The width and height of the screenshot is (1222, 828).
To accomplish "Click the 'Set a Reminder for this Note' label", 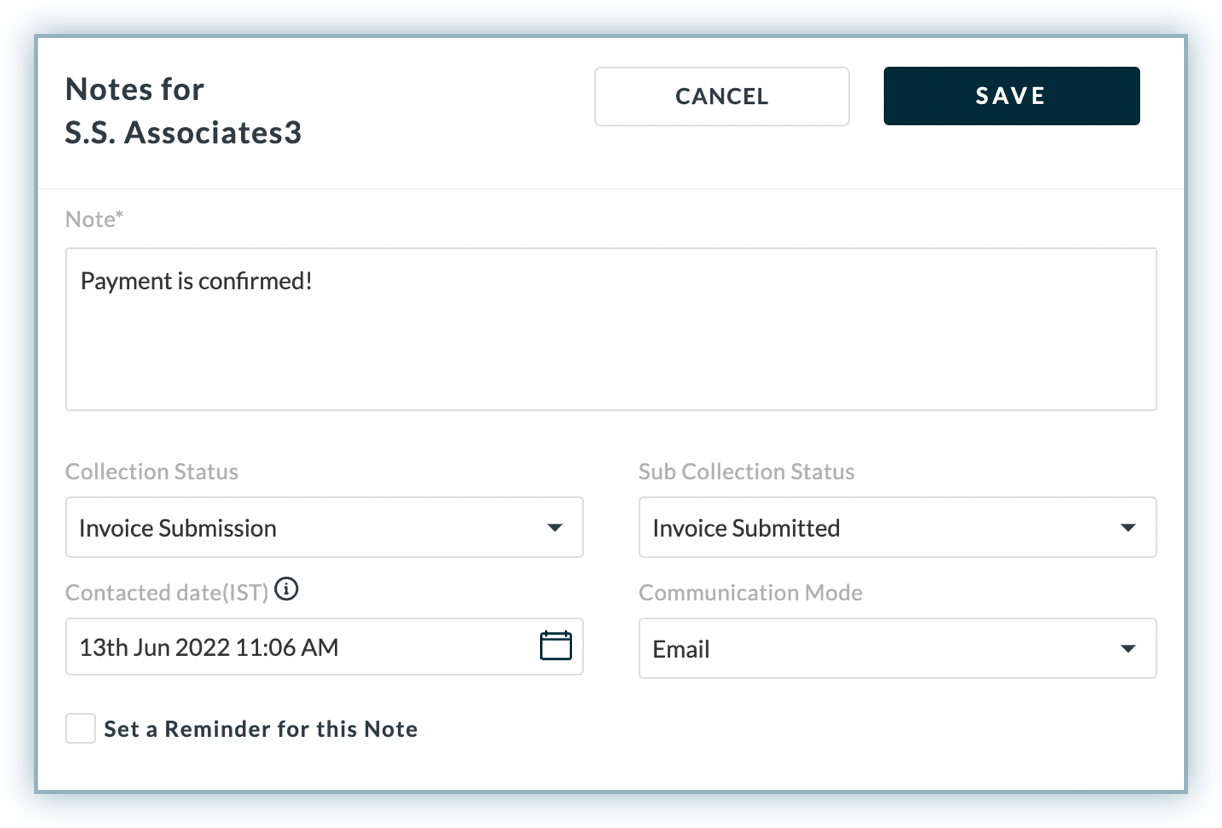I will [x=260, y=729].
